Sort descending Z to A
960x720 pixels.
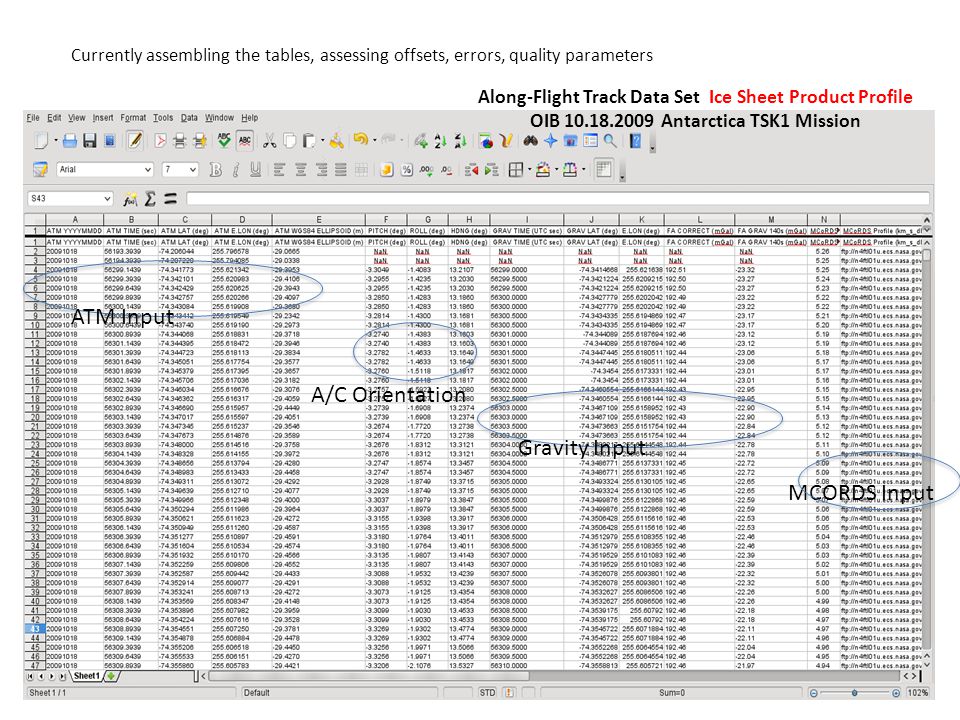460,141
